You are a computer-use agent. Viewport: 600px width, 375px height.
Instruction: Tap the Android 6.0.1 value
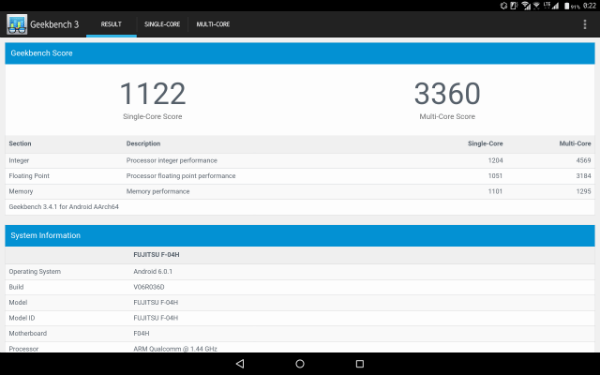pos(153,272)
